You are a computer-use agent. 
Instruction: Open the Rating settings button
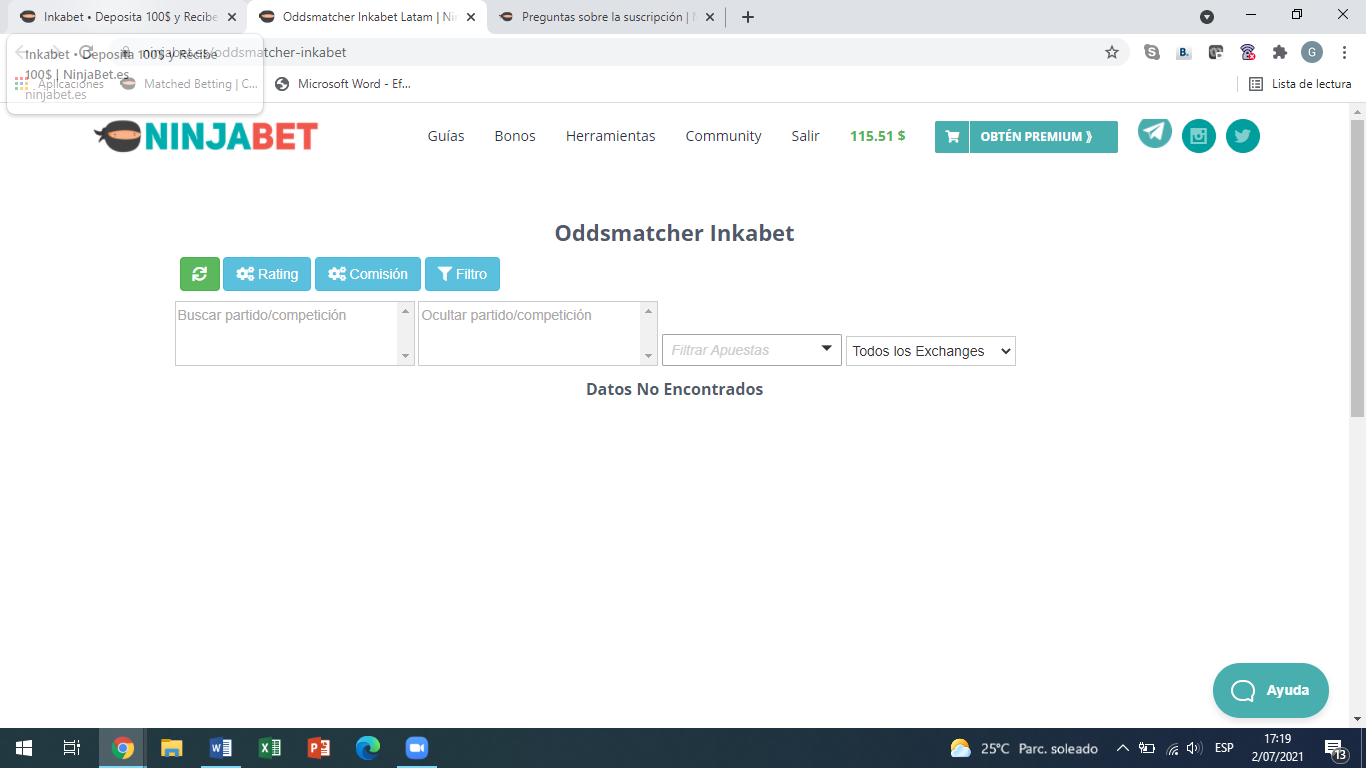tap(267, 274)
